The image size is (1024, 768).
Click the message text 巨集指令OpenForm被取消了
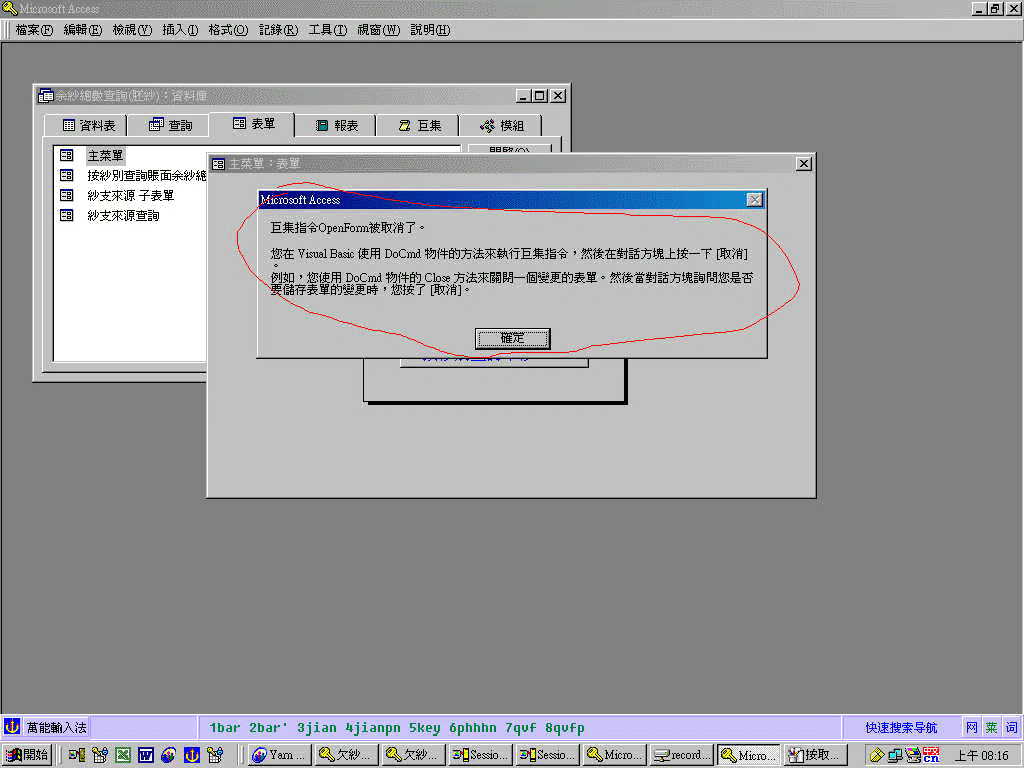tap(347, 228)
